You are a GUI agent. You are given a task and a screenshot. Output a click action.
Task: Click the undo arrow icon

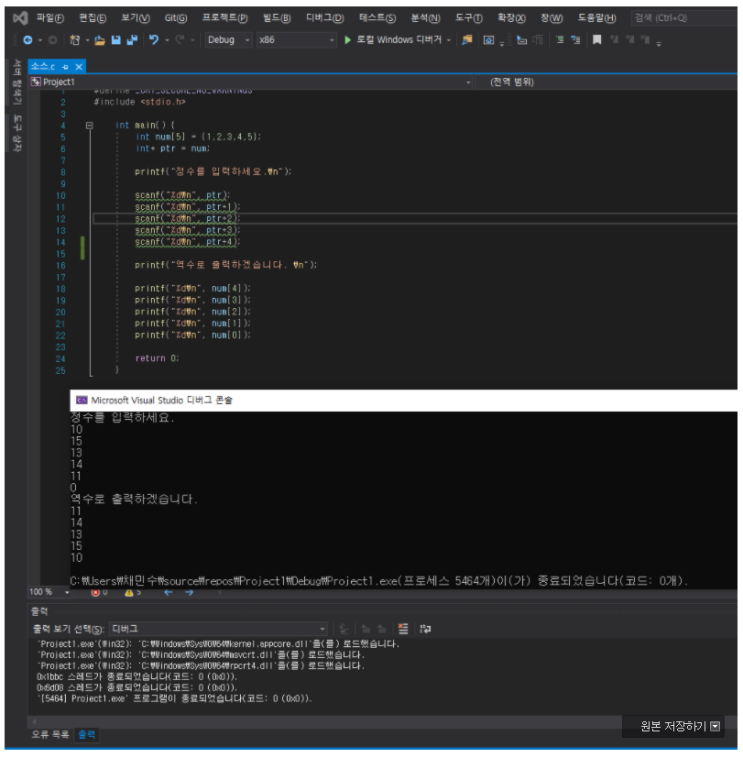pyautogui.click(x=154, y=40)
